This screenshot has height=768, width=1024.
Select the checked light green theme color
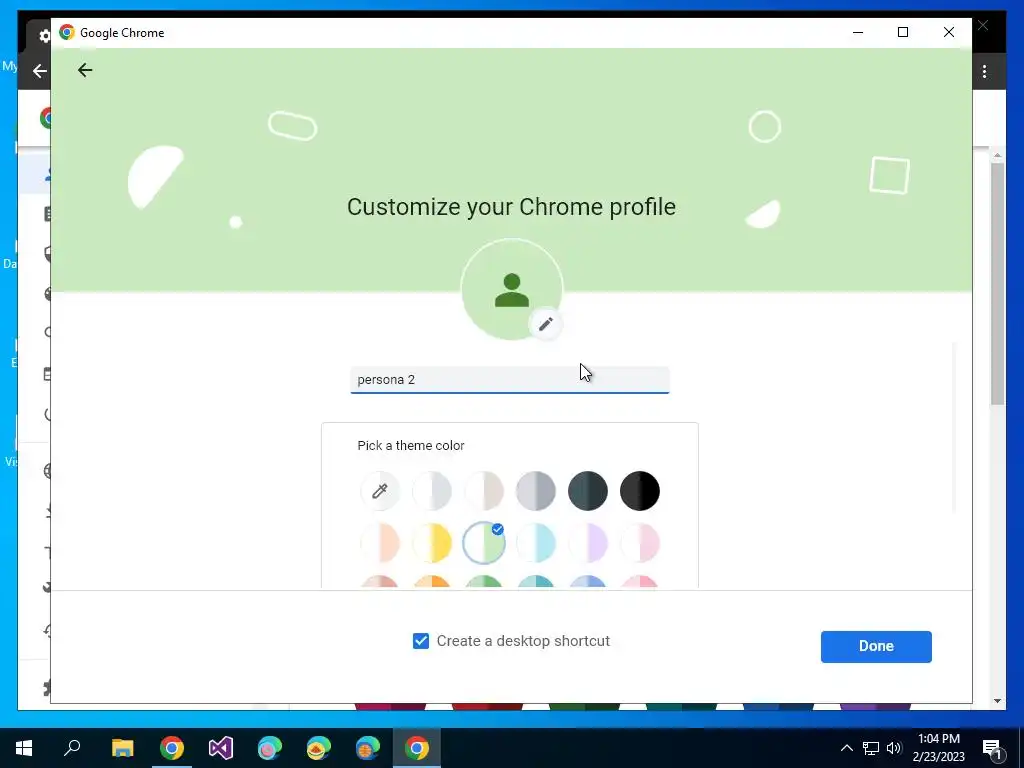point(484,543)
